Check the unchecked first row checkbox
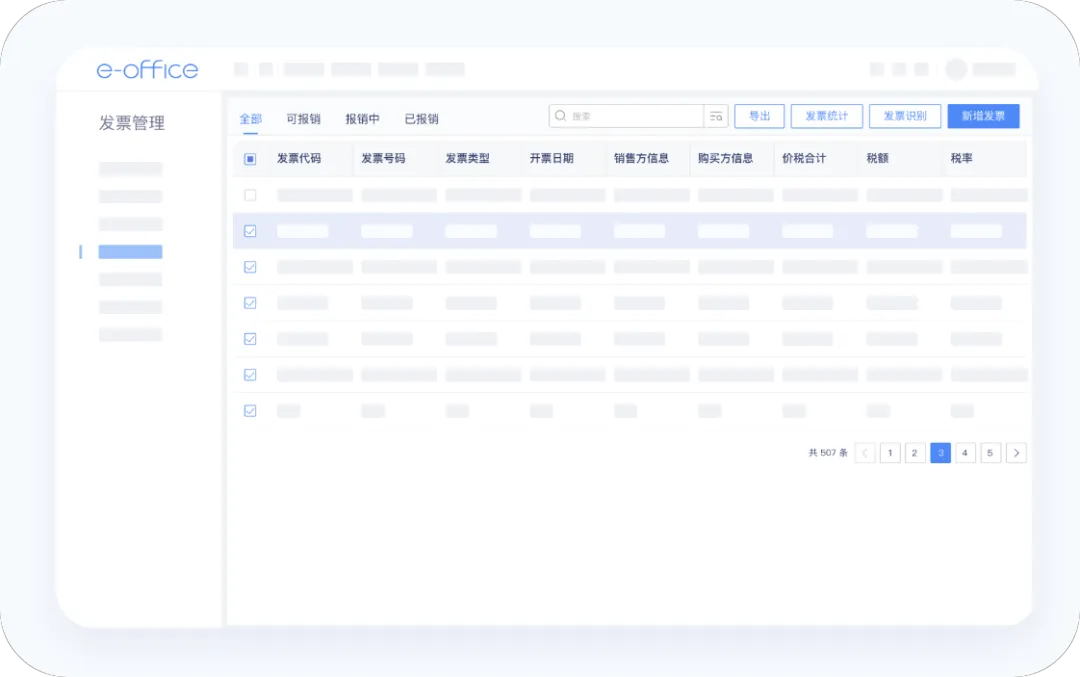This screenshot has height=677, width=1080. 250,195
